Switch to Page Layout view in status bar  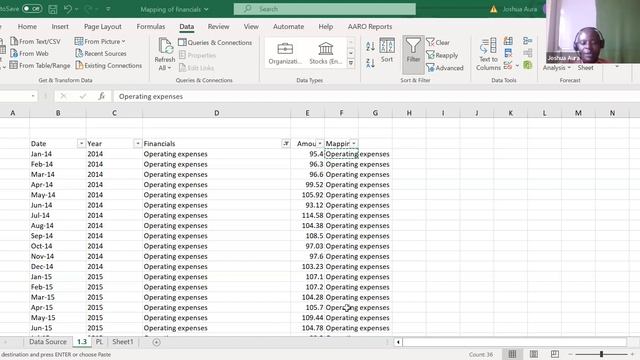533,354
